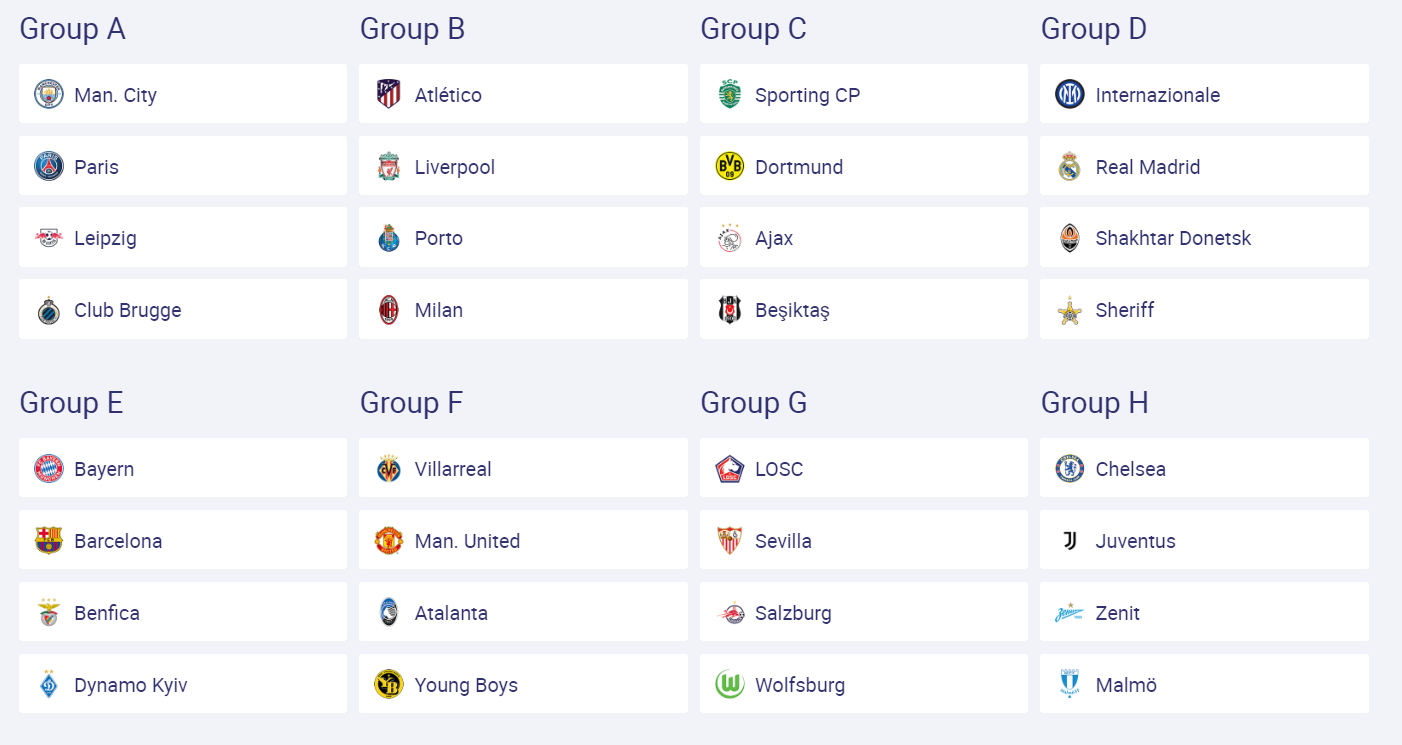
Task: Click the Dortmund BVB logo
Action: pos(730,167)
